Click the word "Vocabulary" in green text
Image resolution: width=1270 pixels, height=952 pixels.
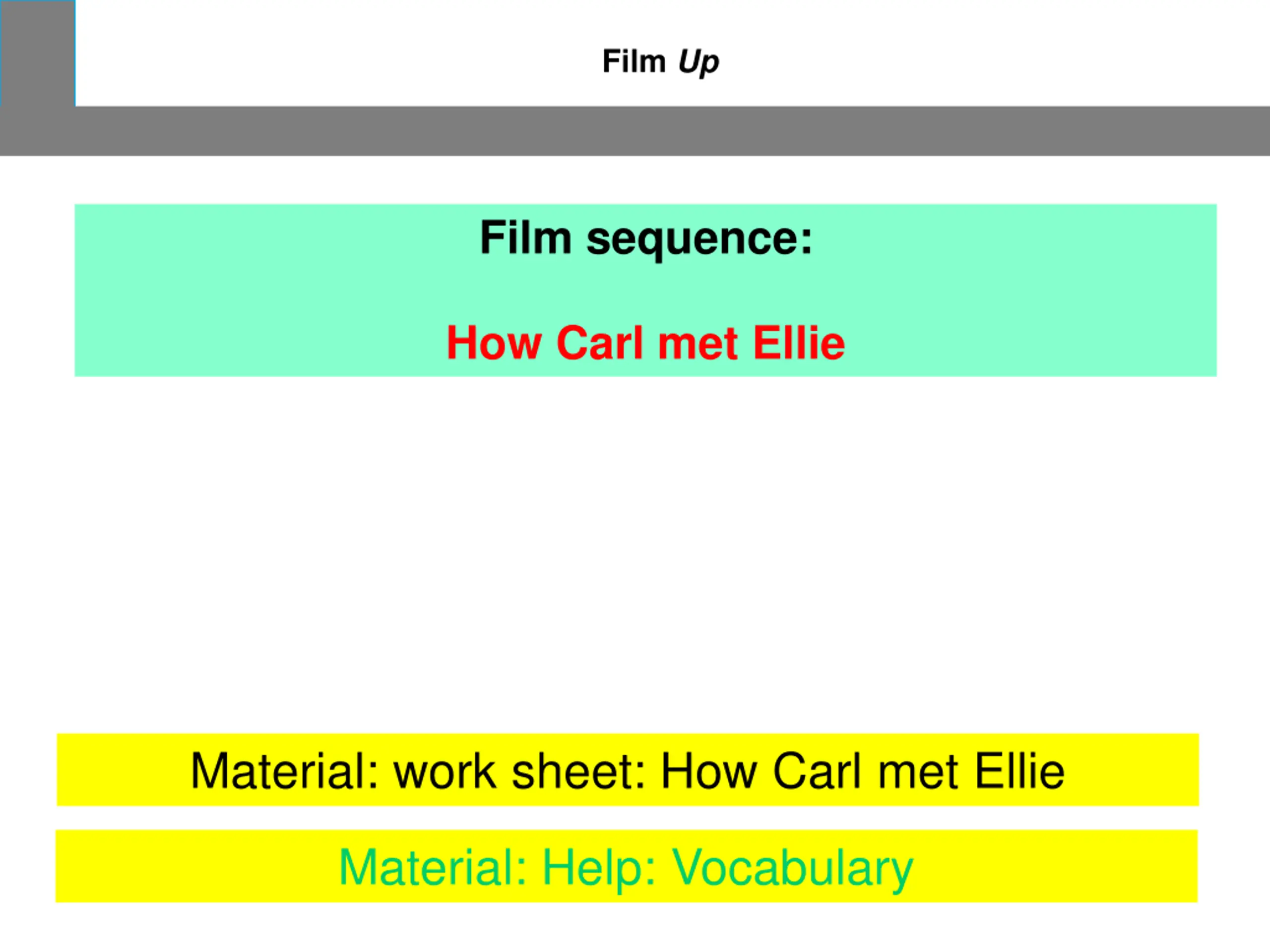coord(792,868)
